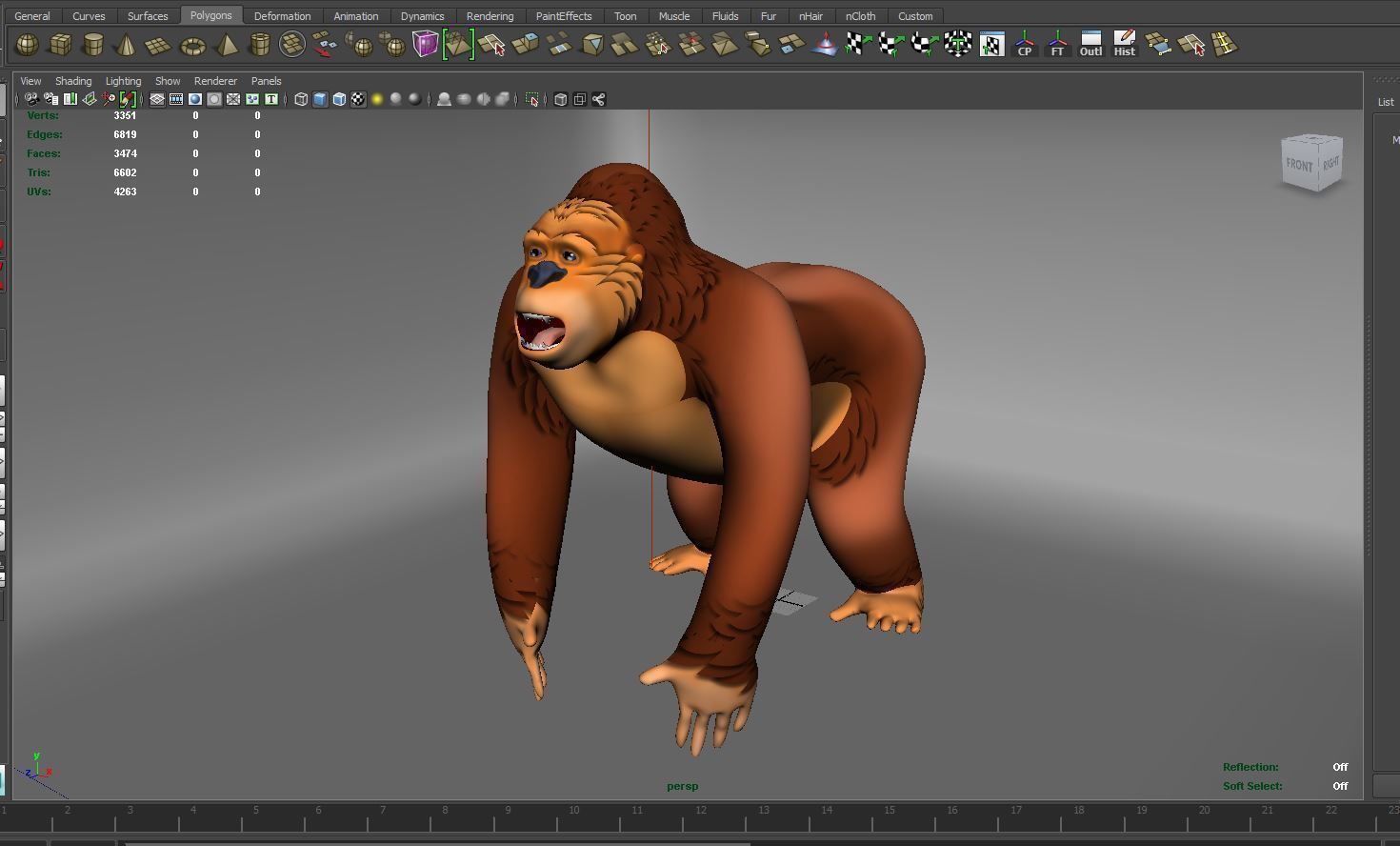Click the RIGHT face of view cube
This screenshot has height=846, width=1400.
click(1330, 163)
